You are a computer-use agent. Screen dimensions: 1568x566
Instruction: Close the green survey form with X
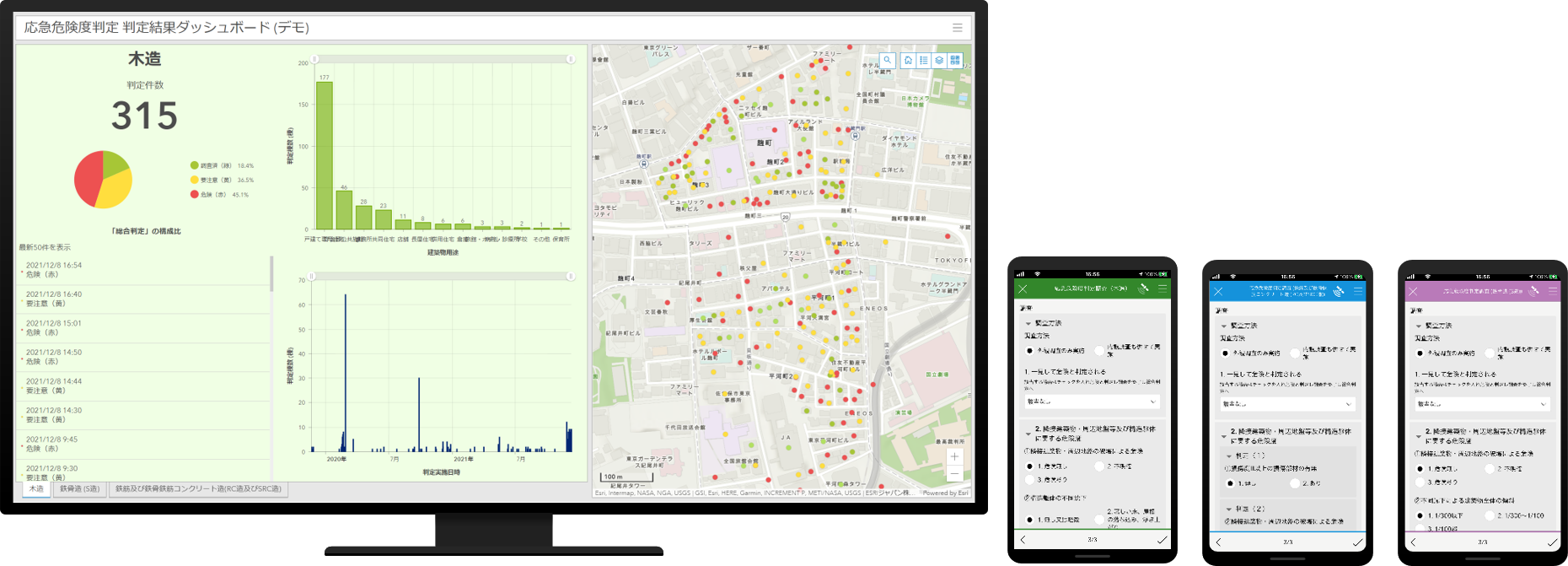1023,289
